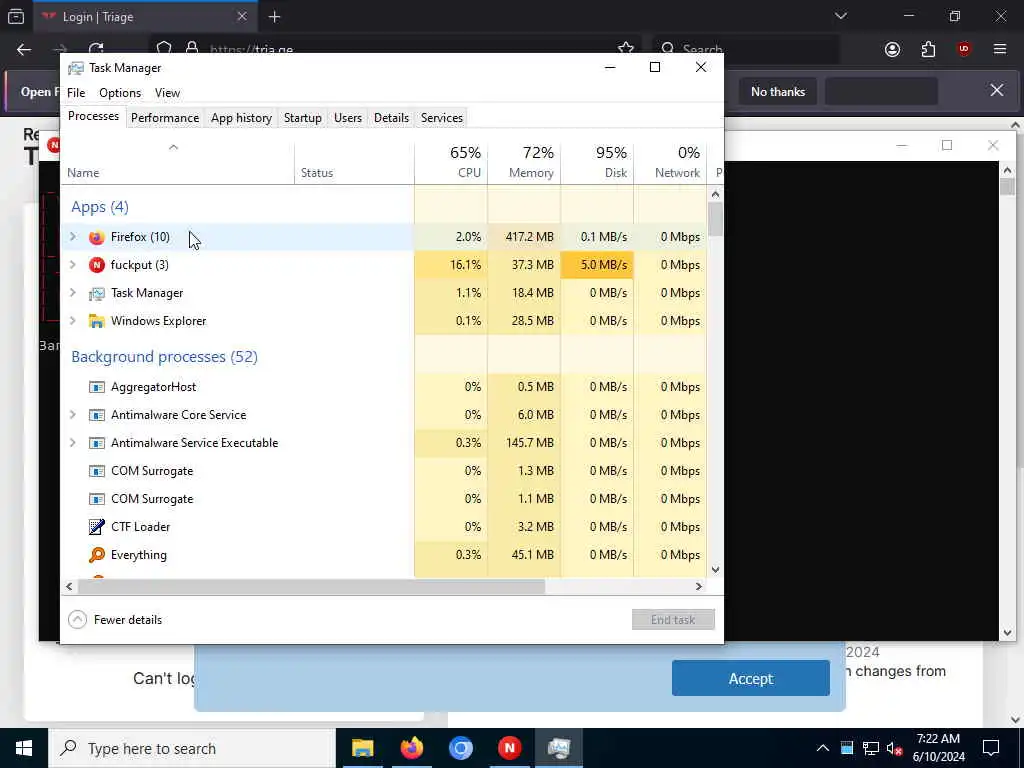
Task: Switch to the Services tab
Action: pos(441,118)
